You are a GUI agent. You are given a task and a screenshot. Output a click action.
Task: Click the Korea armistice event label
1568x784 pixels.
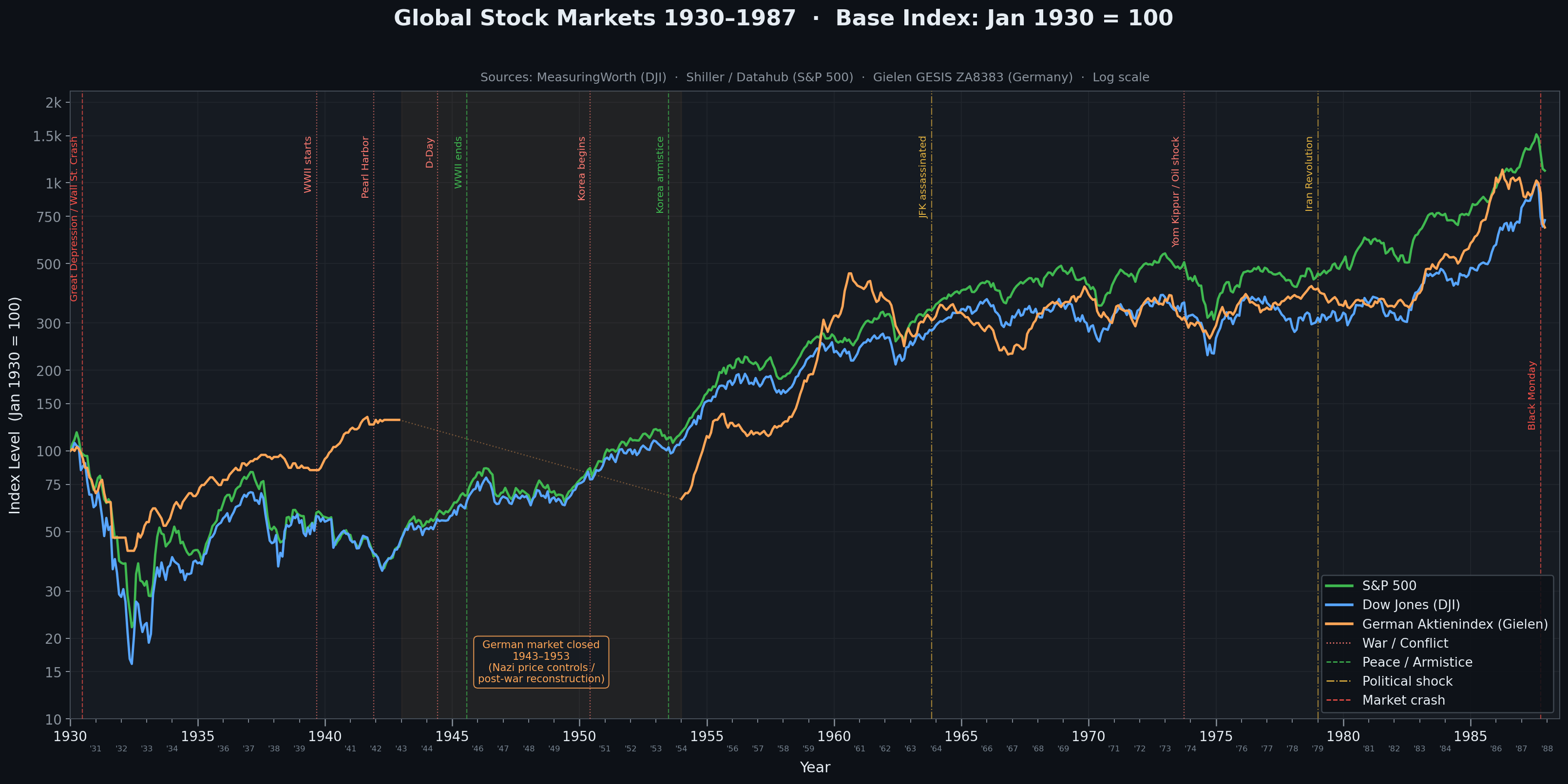pyautogui.click(x=660, y=174)
